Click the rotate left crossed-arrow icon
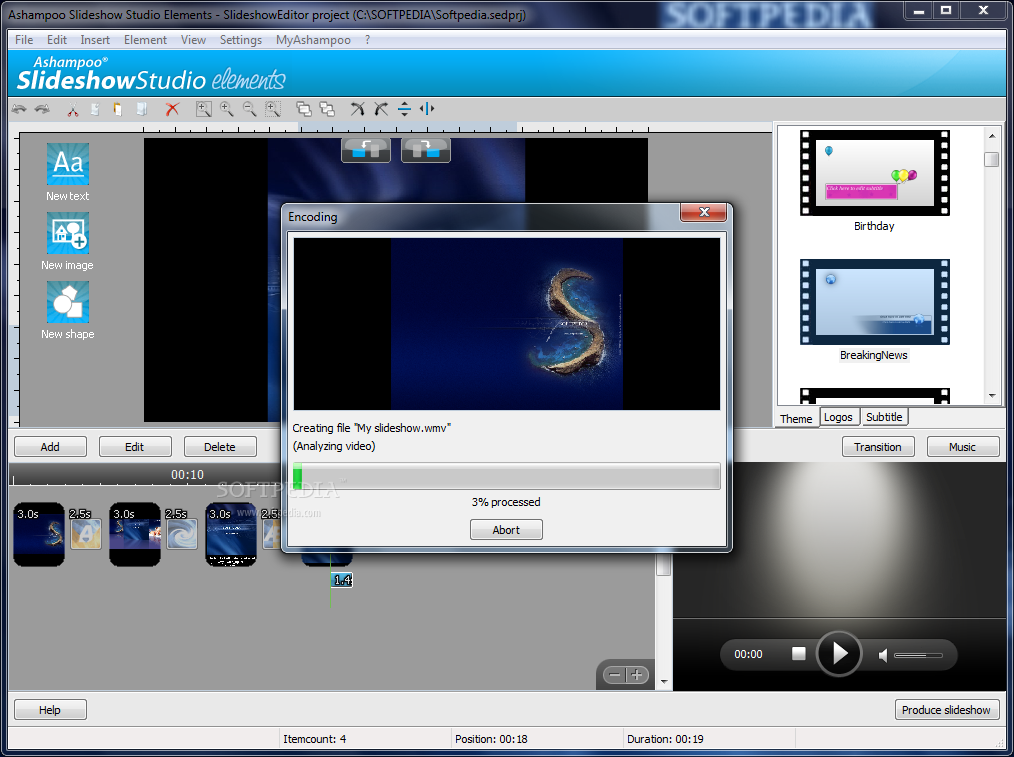The image size is (1014, 757). (357, 109)
